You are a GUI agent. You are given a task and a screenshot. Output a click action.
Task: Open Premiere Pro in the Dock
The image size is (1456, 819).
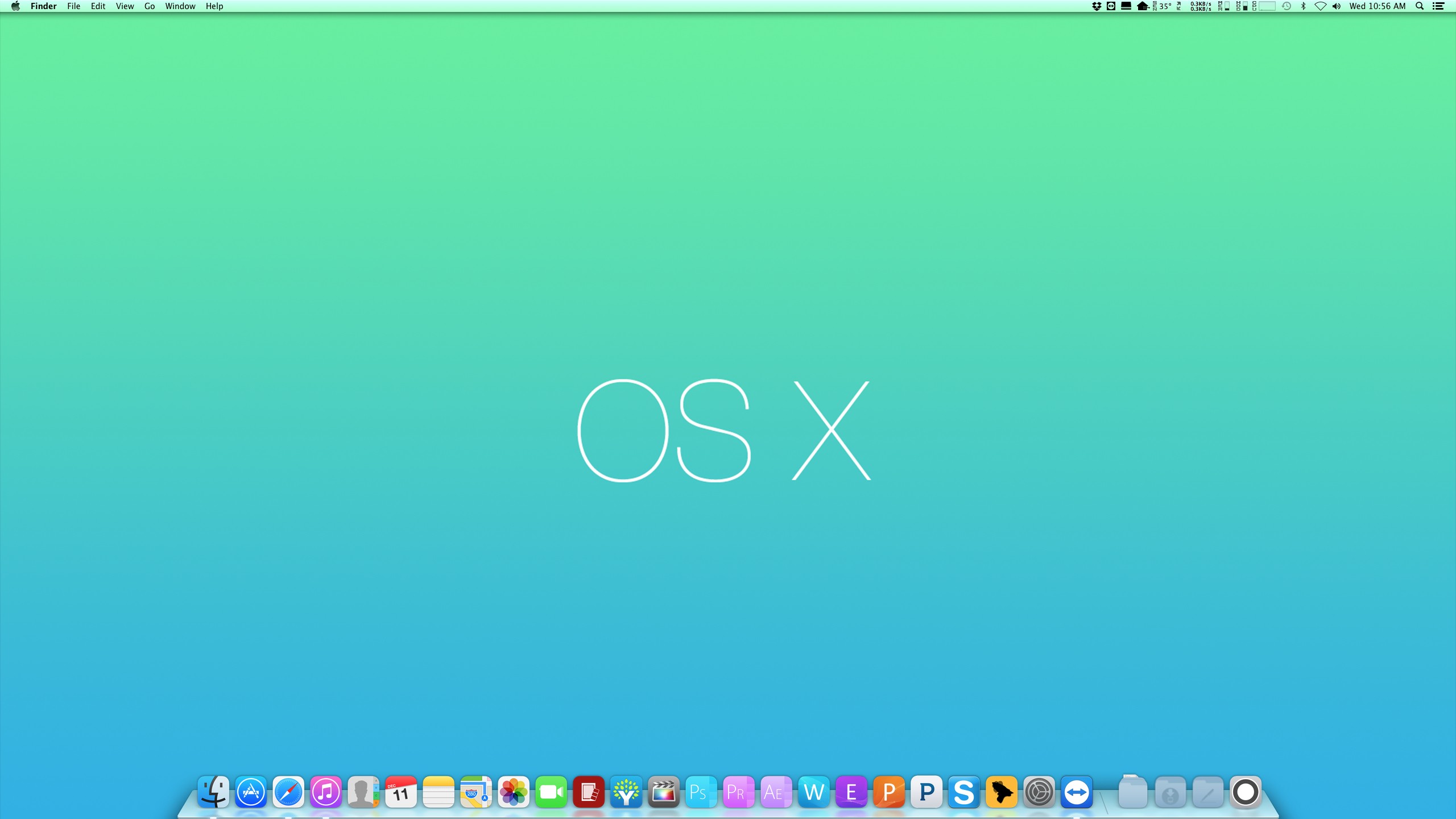point(738,792)
